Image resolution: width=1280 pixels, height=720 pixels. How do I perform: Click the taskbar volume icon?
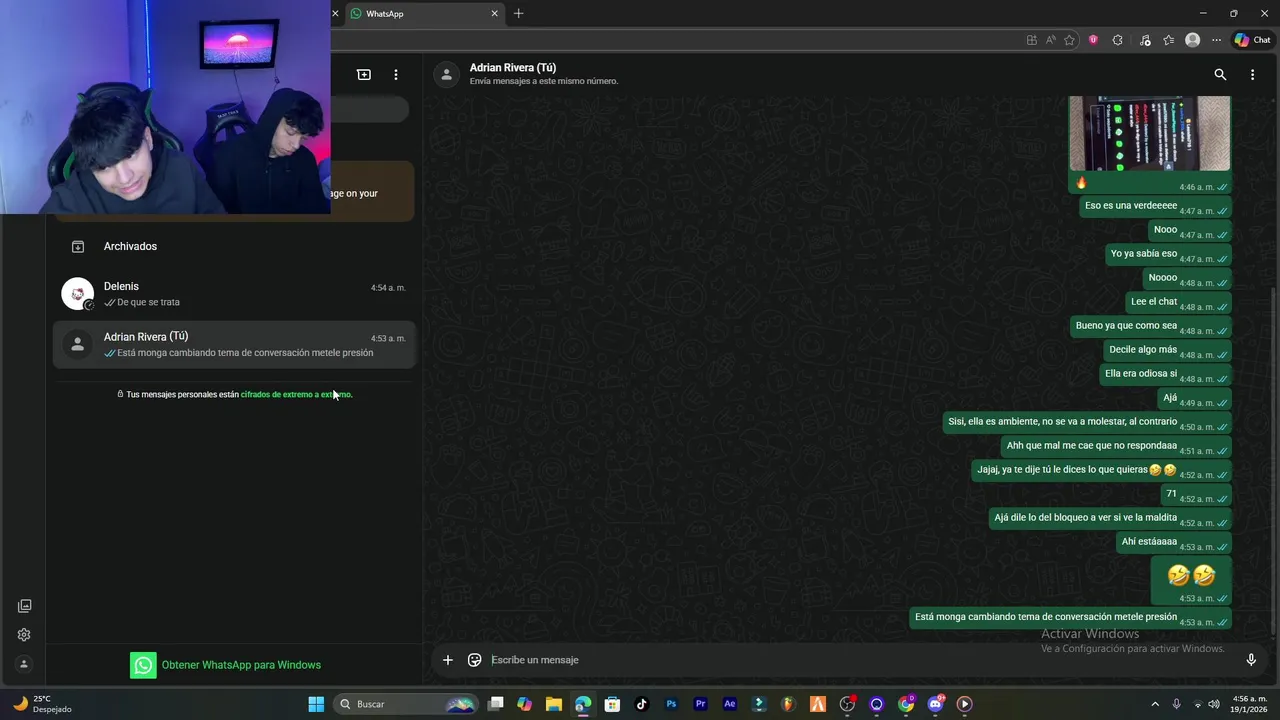click(x=1214, y=704)
